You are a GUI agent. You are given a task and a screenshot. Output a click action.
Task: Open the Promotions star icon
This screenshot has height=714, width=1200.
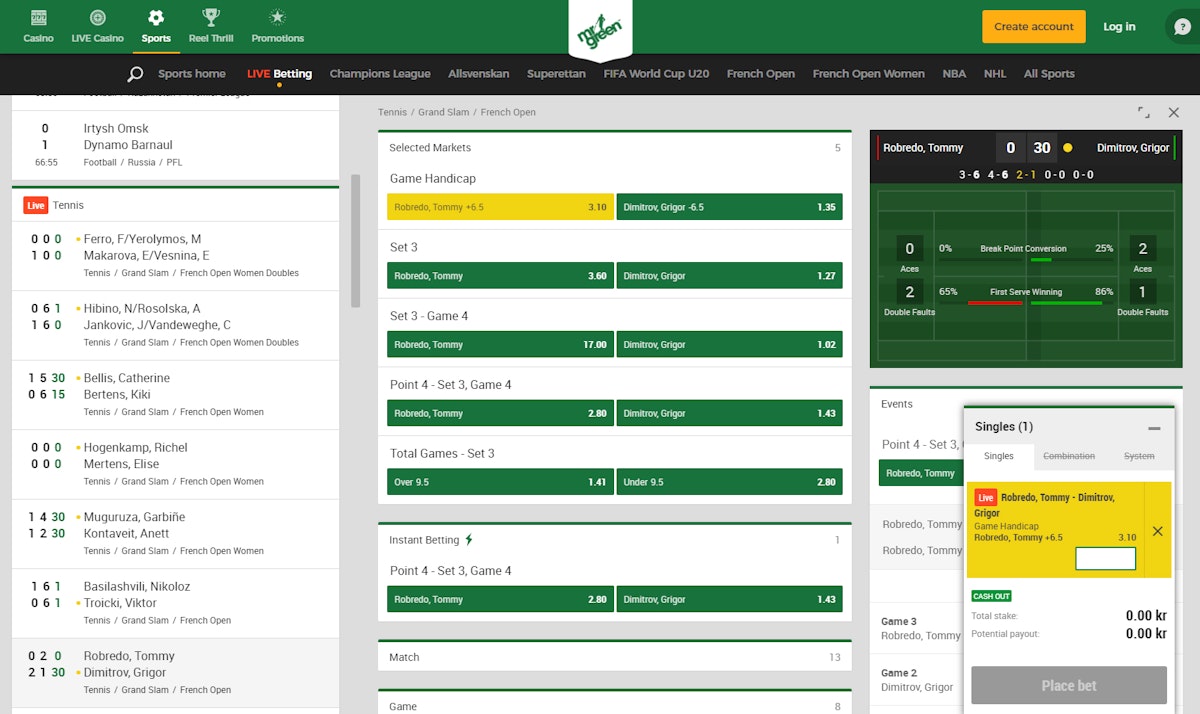[x=277, y=18]
